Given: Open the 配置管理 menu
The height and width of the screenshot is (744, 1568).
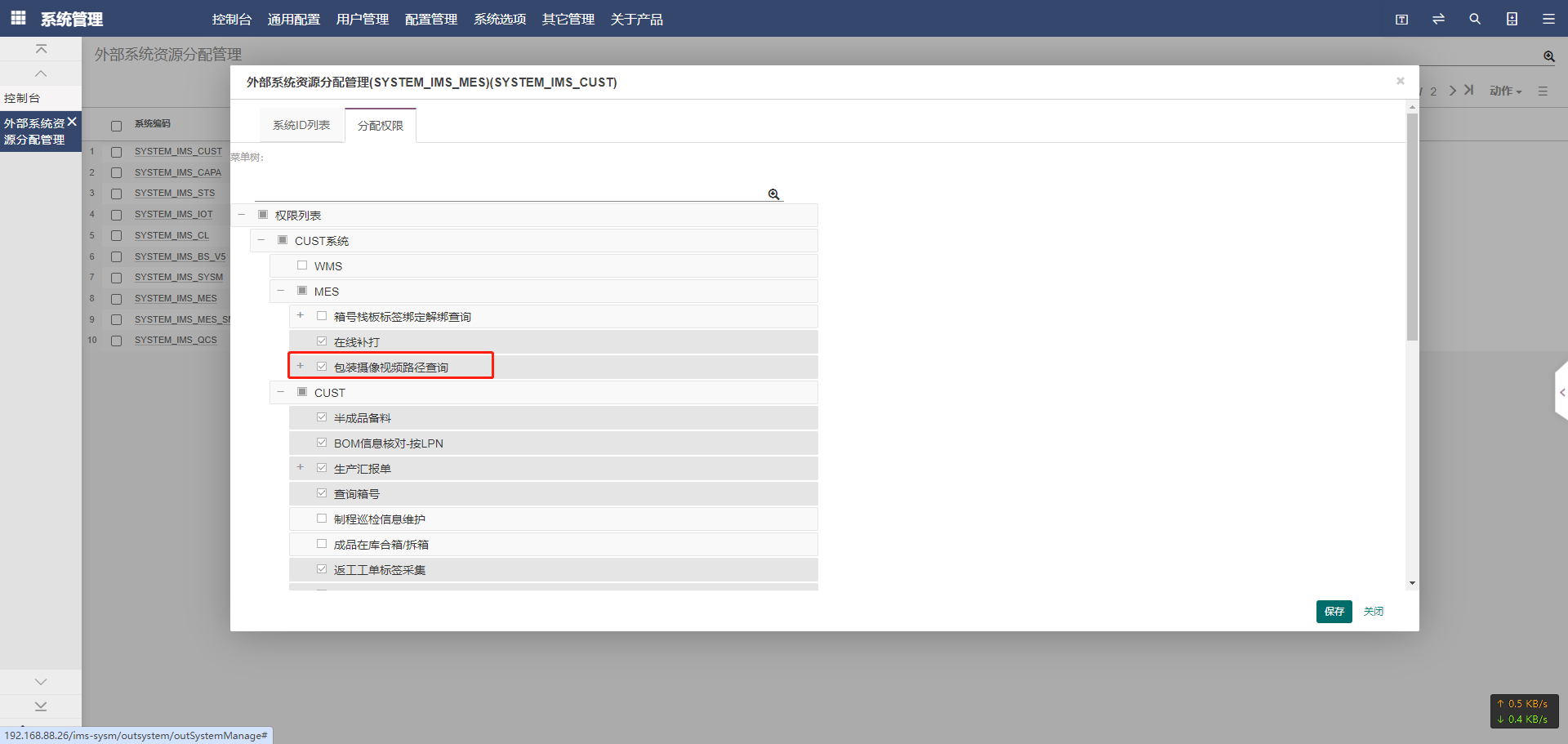Looking at the screenshot, I should [431, 19].
